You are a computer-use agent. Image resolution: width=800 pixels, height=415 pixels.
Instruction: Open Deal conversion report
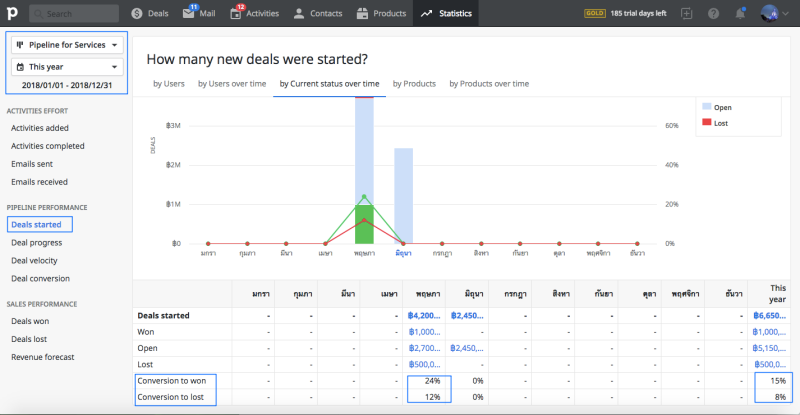point(41,279)
